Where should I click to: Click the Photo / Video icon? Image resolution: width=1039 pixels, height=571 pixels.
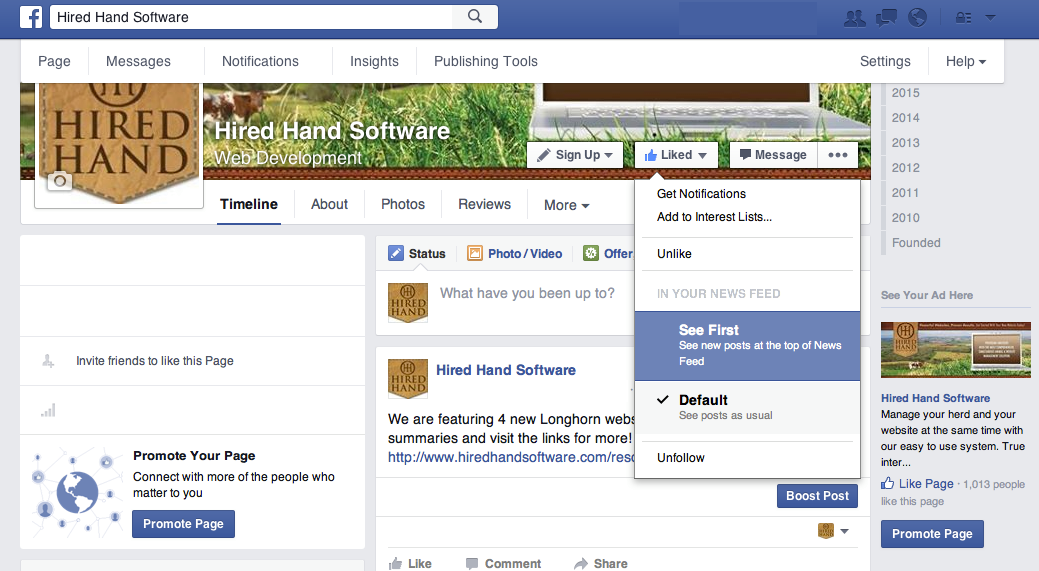474,253
